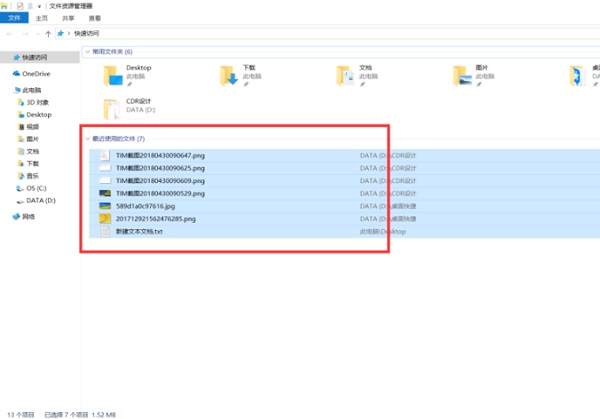Collapse the 最近使用的文件 group
Viewport: 600px width, 419px height.
click(x=87, y=138)
